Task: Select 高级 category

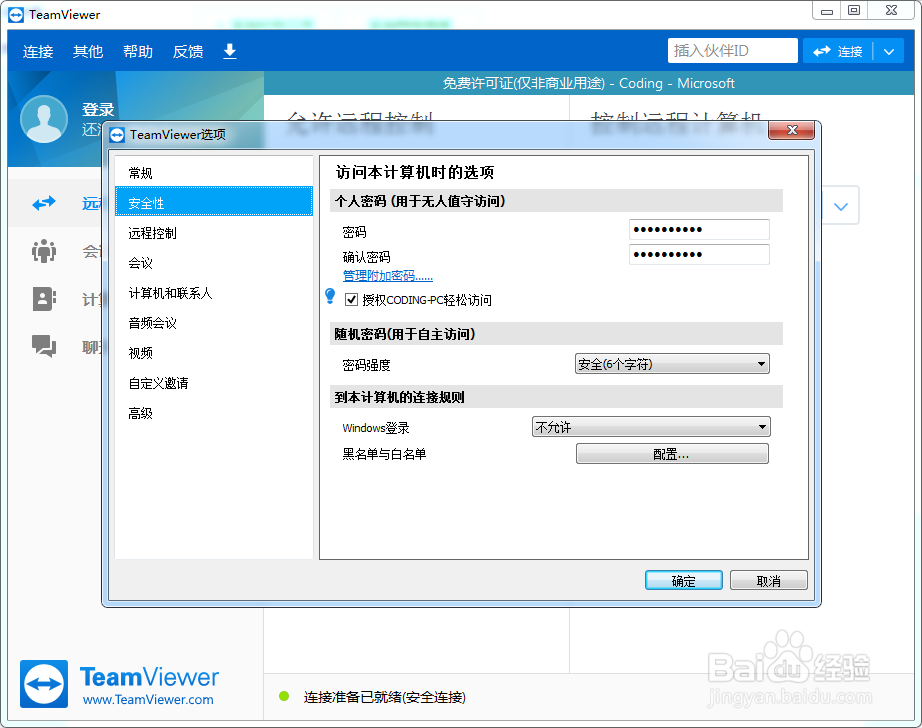Action: (214, 413)
